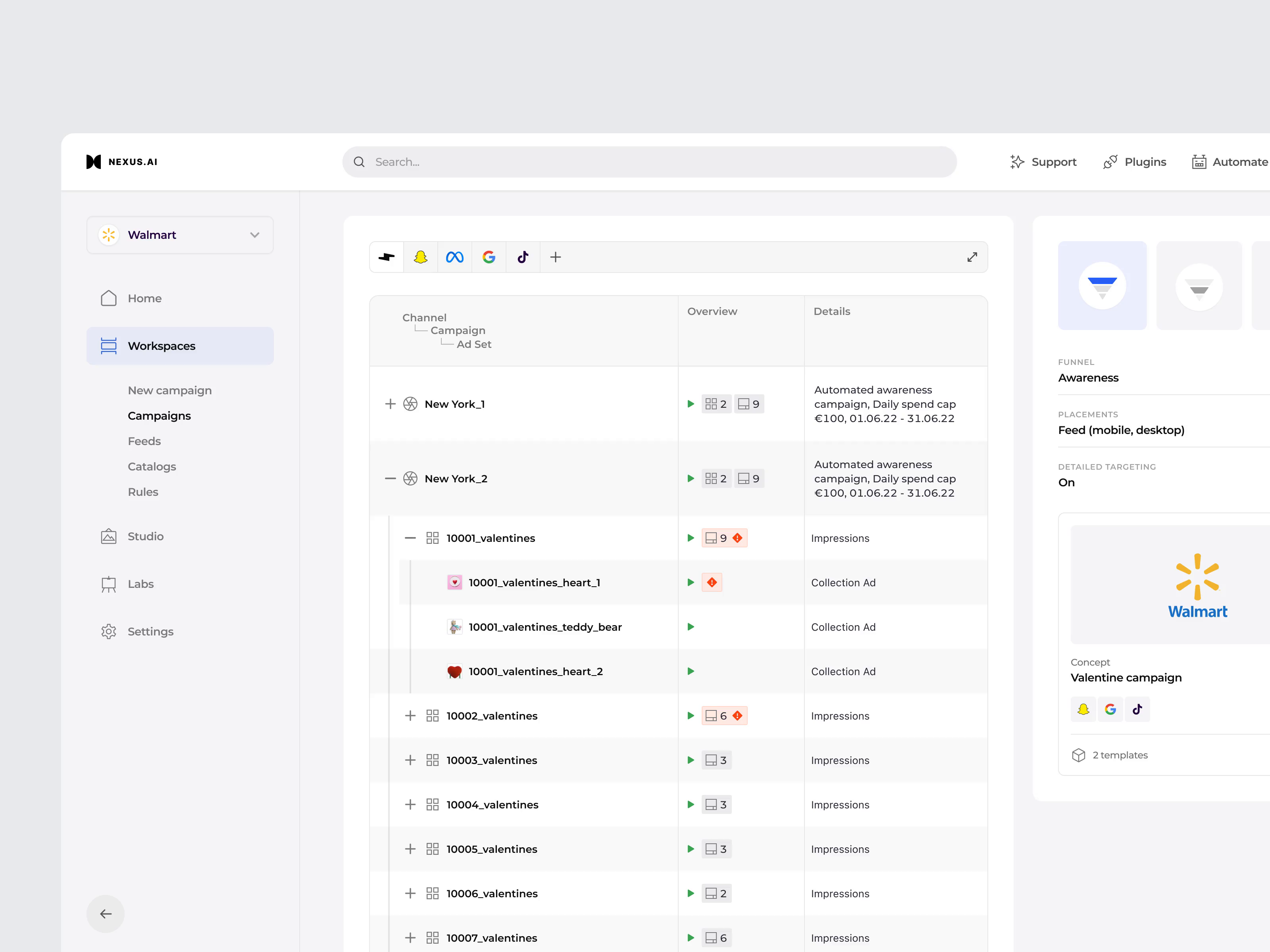Select the Google channel icon
This screenshot has height=952, width=1270.
[489, 257]
